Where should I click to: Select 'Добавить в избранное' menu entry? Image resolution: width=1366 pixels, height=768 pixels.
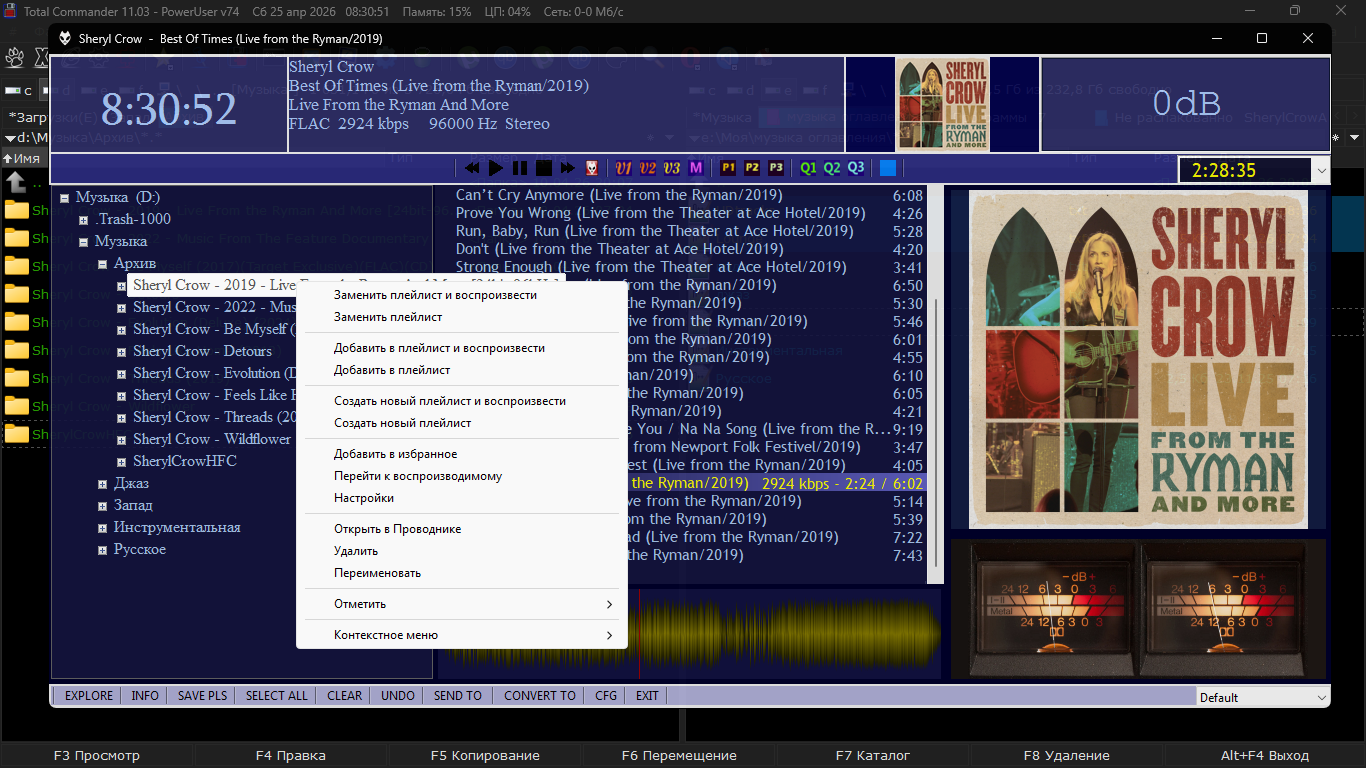click(x=395, y=454)
